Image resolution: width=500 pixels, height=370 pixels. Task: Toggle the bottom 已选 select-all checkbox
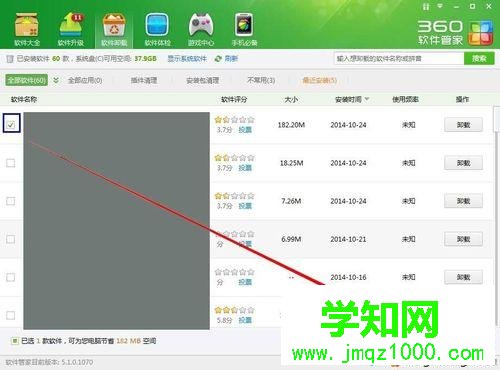(15, 341)
